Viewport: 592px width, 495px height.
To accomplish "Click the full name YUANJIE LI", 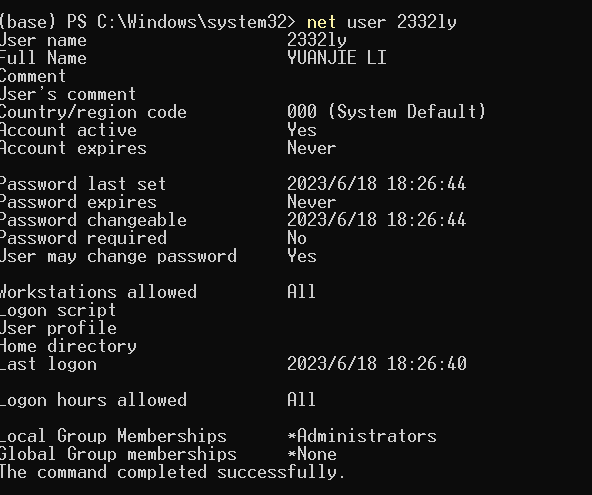I will [x=337, y=58].
